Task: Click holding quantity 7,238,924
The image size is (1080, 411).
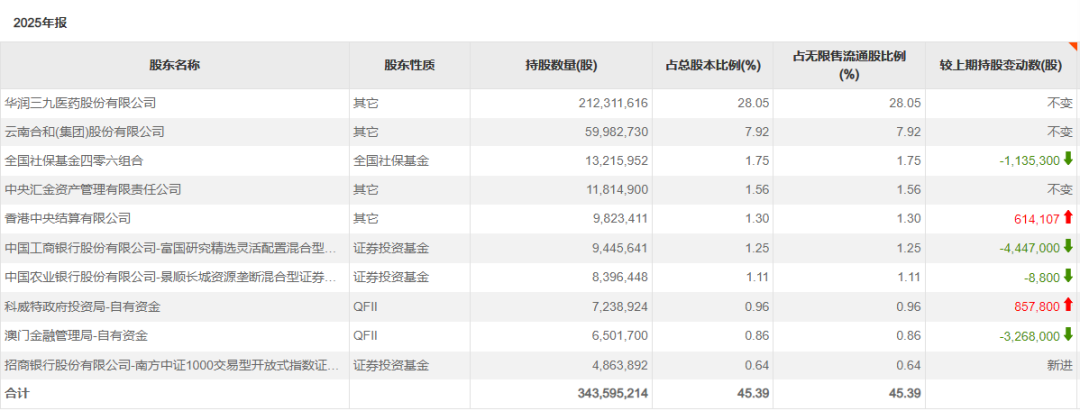Action: tap(621, 306)
